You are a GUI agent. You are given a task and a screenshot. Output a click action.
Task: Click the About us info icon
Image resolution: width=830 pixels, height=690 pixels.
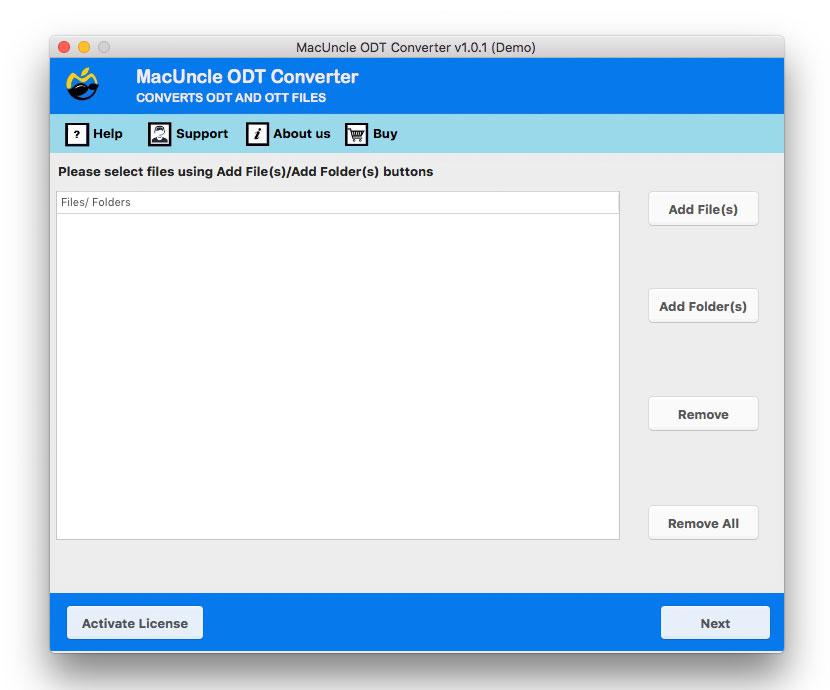click(258, 134)
